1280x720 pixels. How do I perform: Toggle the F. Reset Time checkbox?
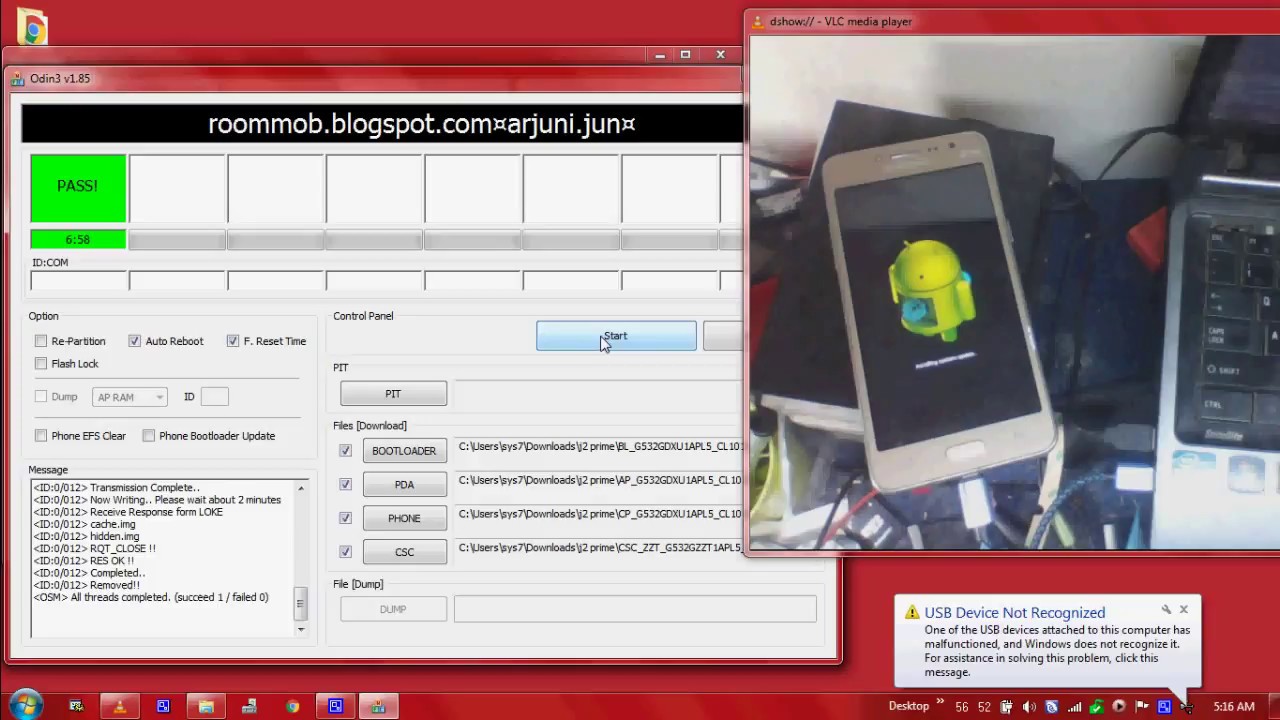233,341
